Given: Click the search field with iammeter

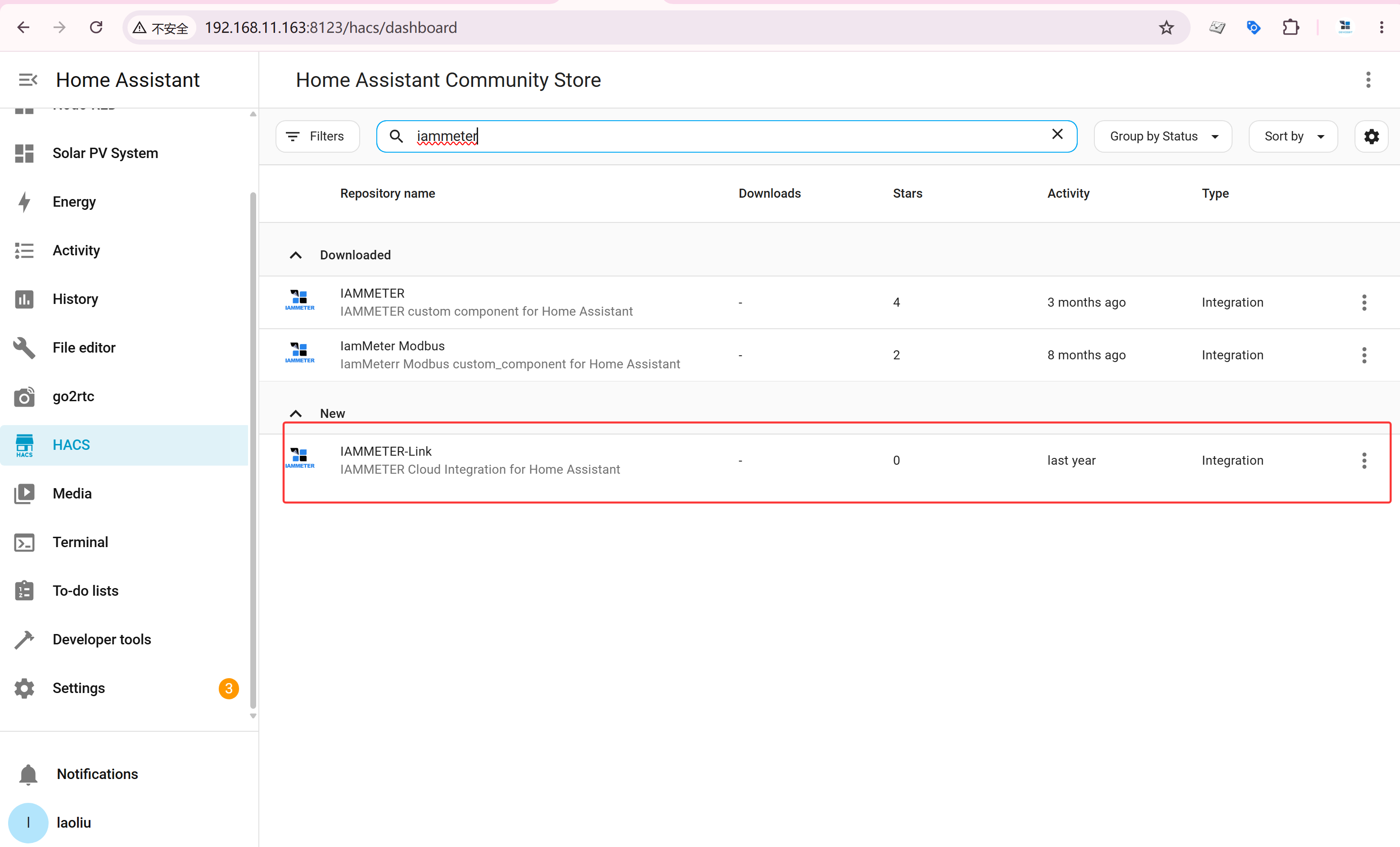Looking at the screenshot, I should pyautogui.click(x=727, y=136).
